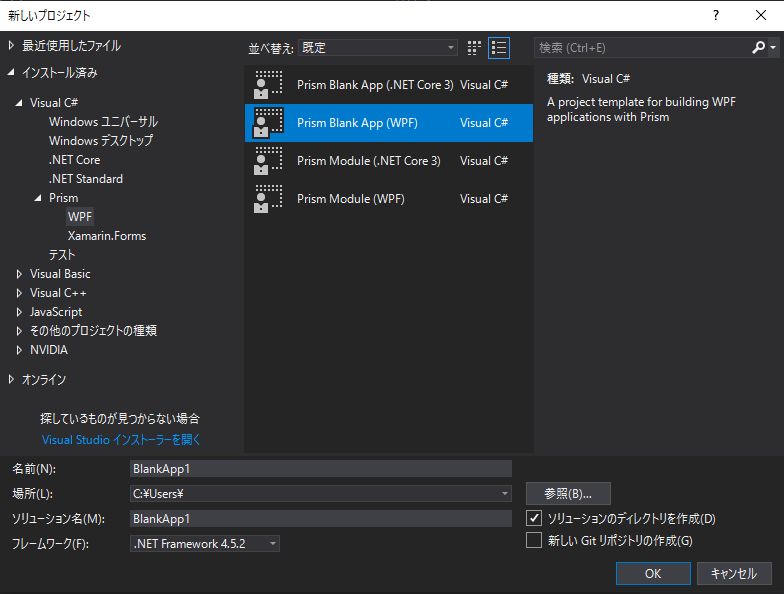The image size is (784, 594).
Task: Select Prism Module (.NET Core 3) template
Action: 388,160
